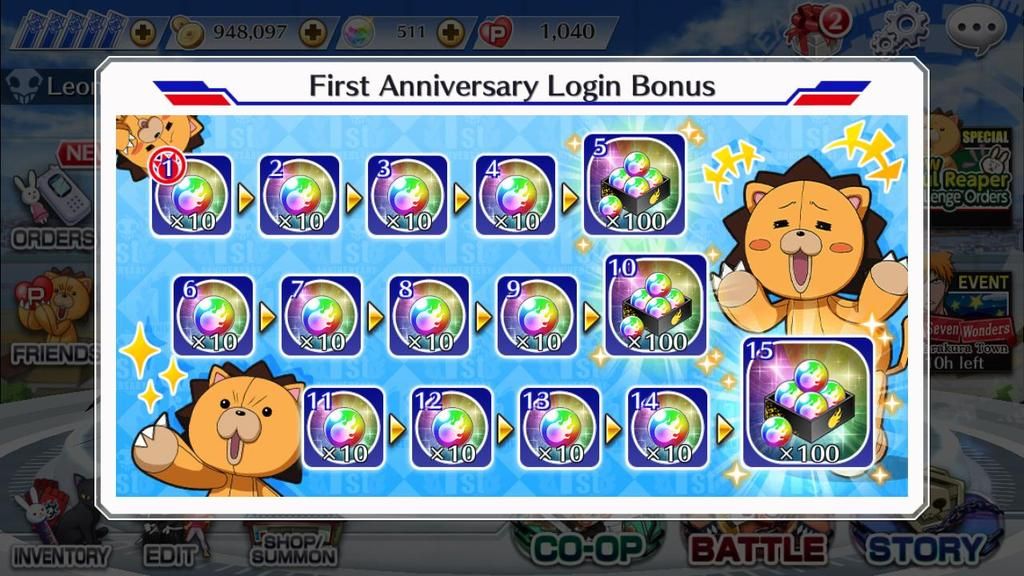Add spirit orbs with plus beside 511
The height and width of the screenshot is (576, 1024).
[x=451, y=32]
